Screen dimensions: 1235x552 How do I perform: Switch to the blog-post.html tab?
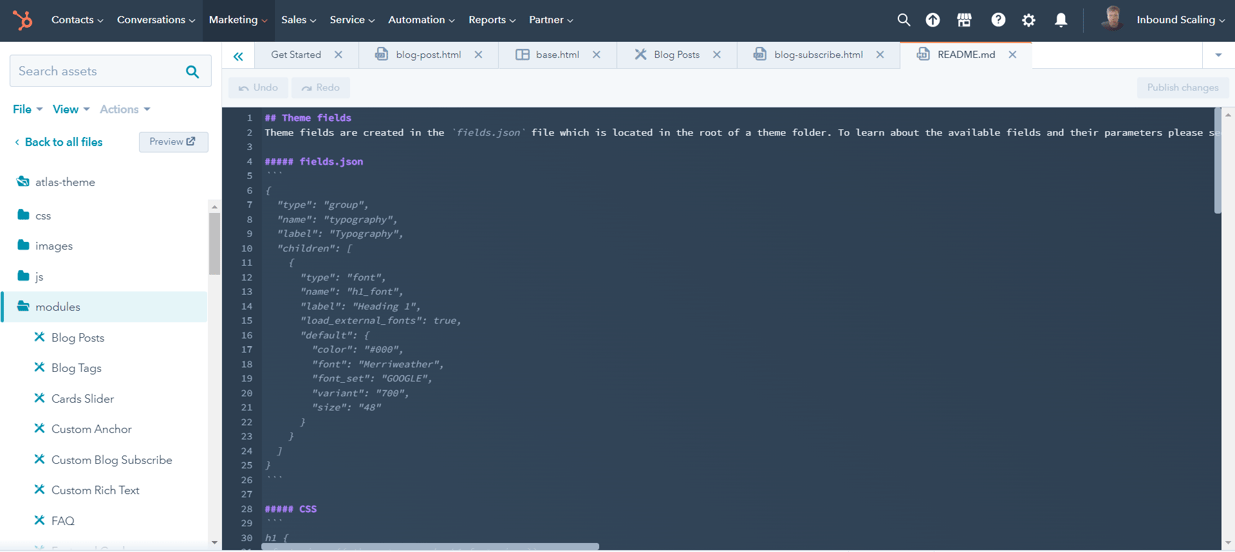tap(428, 55)
